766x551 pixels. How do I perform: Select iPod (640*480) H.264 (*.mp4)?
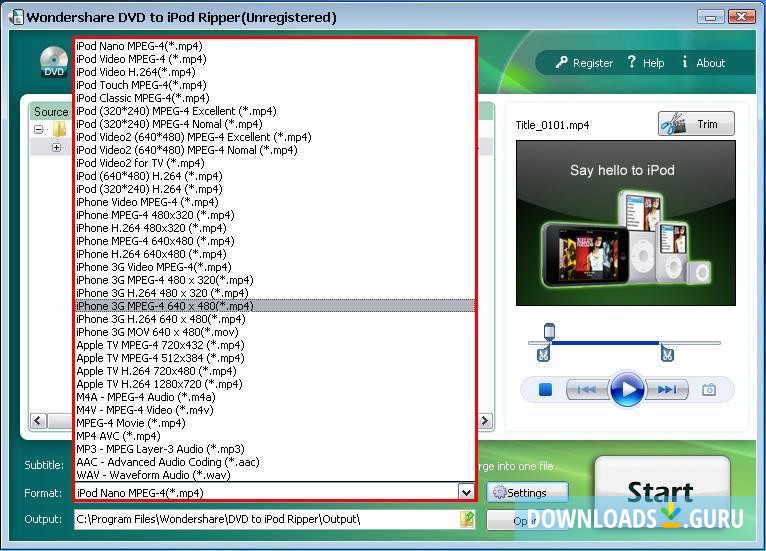click(x=275, y=176)
